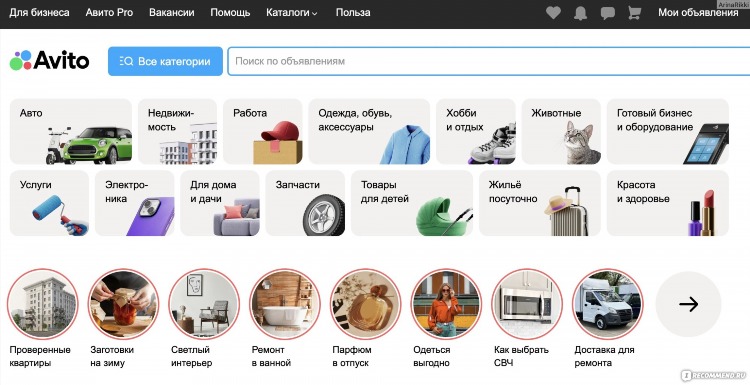Open Для дома и дачи tile
750x385 pixels.
[x=220, y=203]
